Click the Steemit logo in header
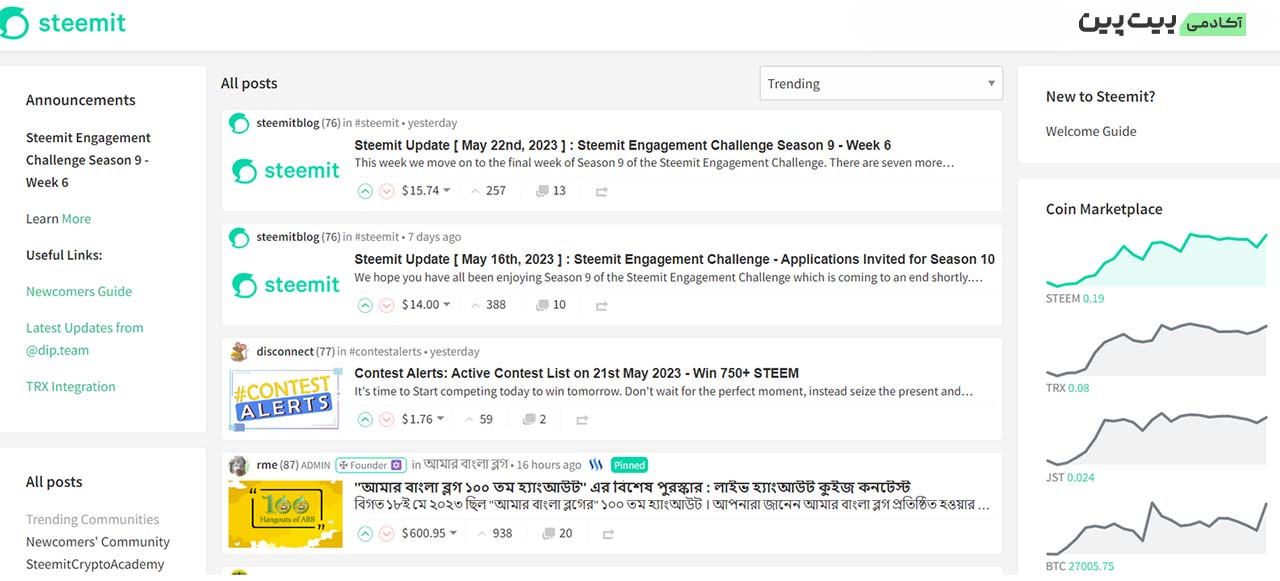1280x581 pixels. click(63, 24)
